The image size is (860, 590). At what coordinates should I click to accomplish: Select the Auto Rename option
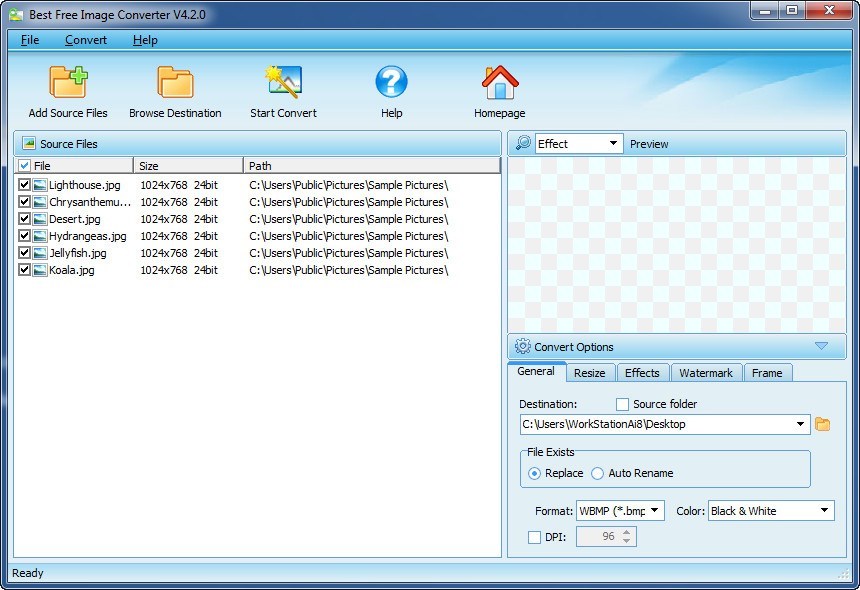pyautogui.click(x=598, y=473)
